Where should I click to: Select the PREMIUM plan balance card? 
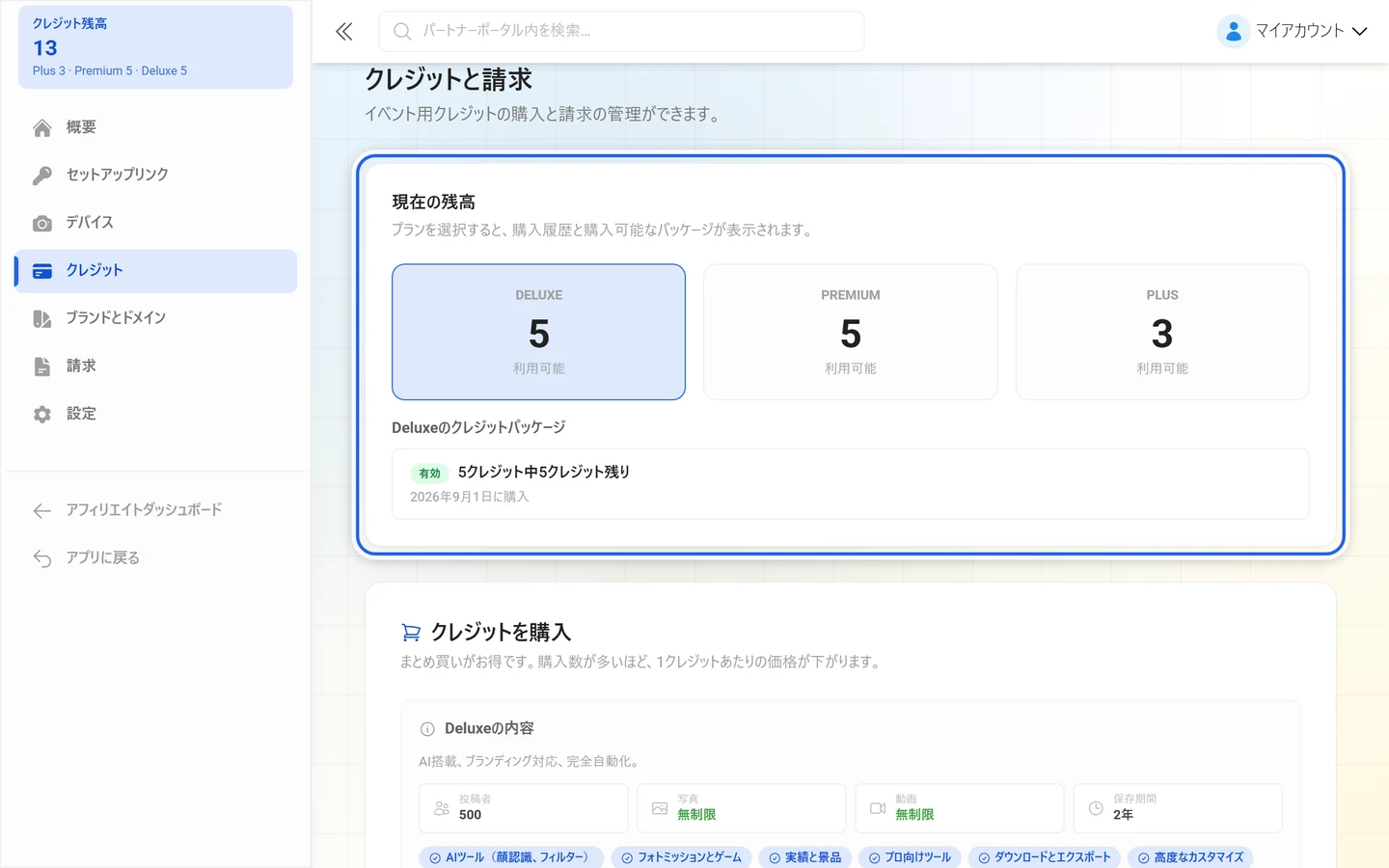851,332
